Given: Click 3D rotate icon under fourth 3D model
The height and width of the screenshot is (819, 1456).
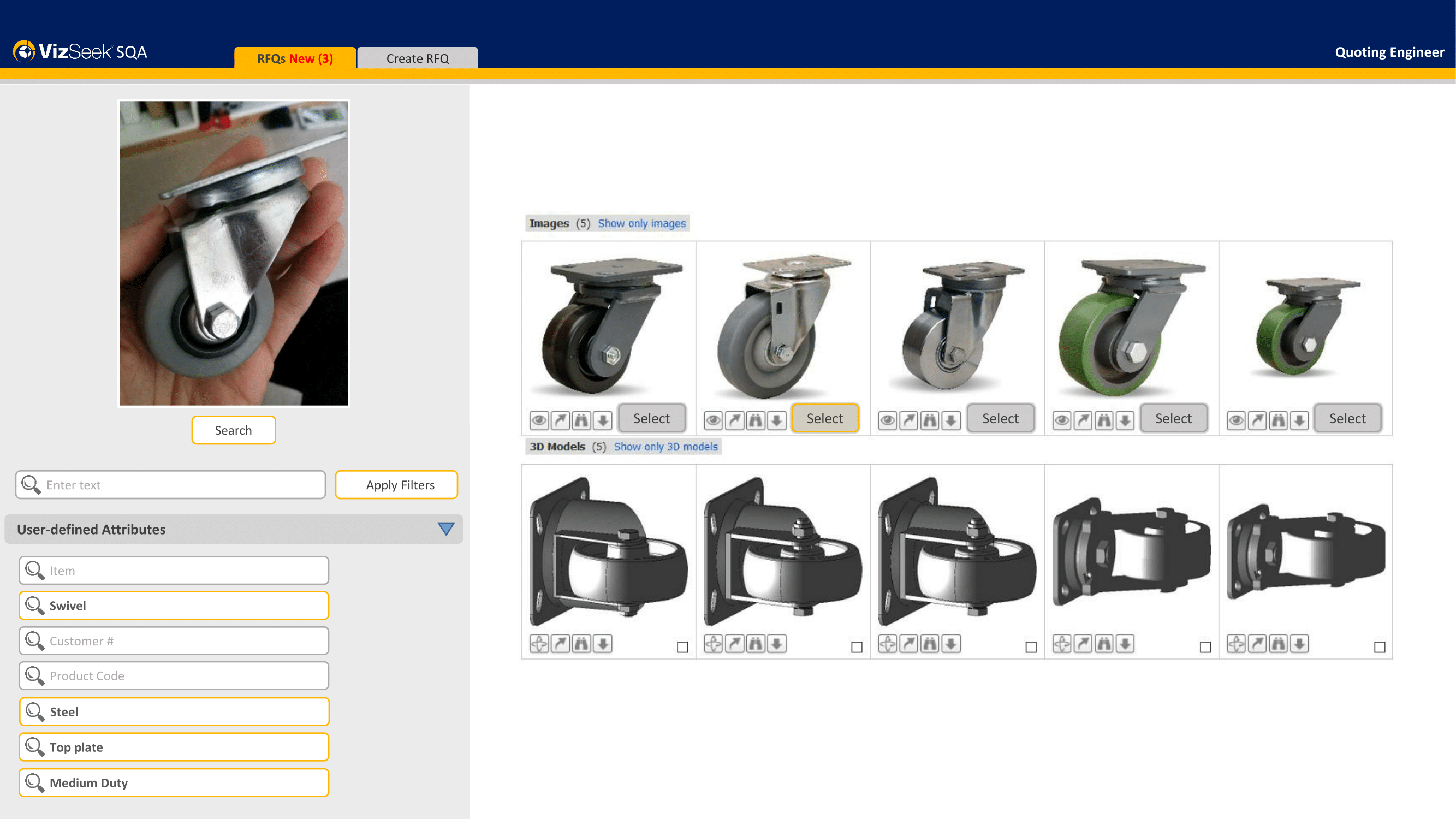Looking at the screenshot, I should [x=1062, y=643].
